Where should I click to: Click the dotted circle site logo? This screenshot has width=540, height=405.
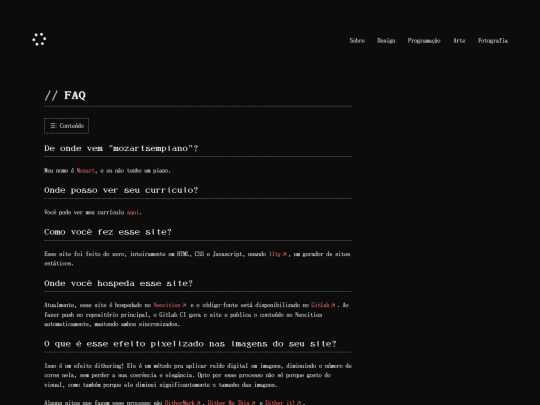click(39, 40)
